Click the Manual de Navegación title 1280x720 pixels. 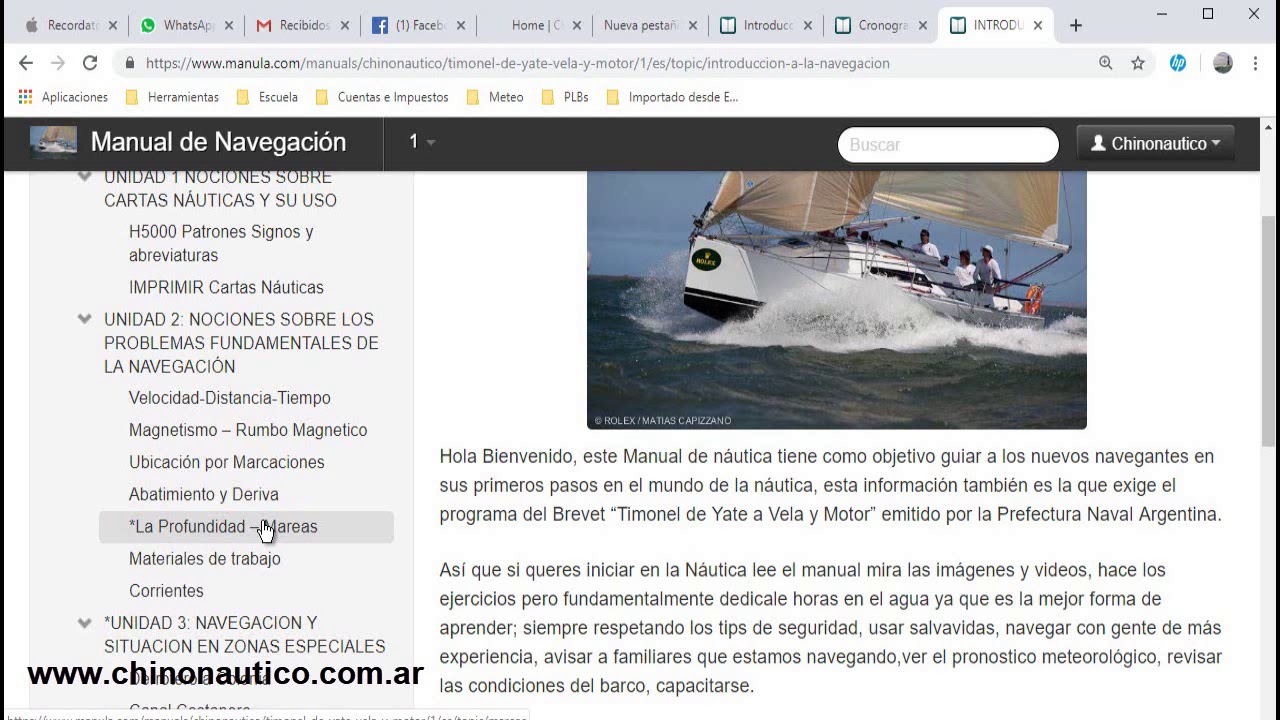(218, 142)
